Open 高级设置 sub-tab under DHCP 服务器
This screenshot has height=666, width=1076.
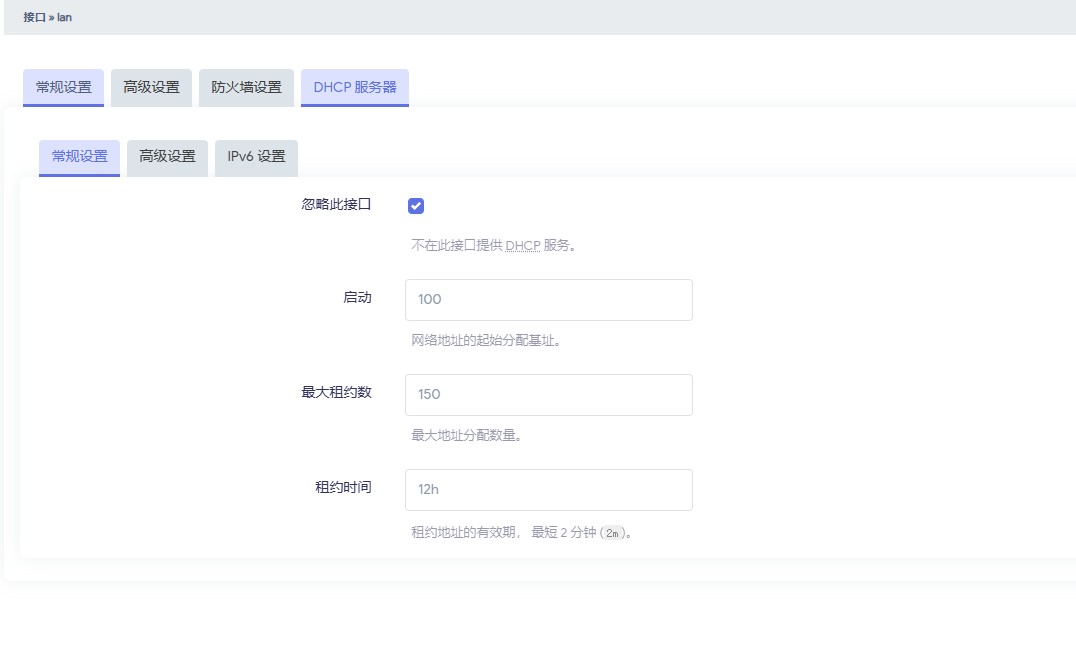point(167,157)
